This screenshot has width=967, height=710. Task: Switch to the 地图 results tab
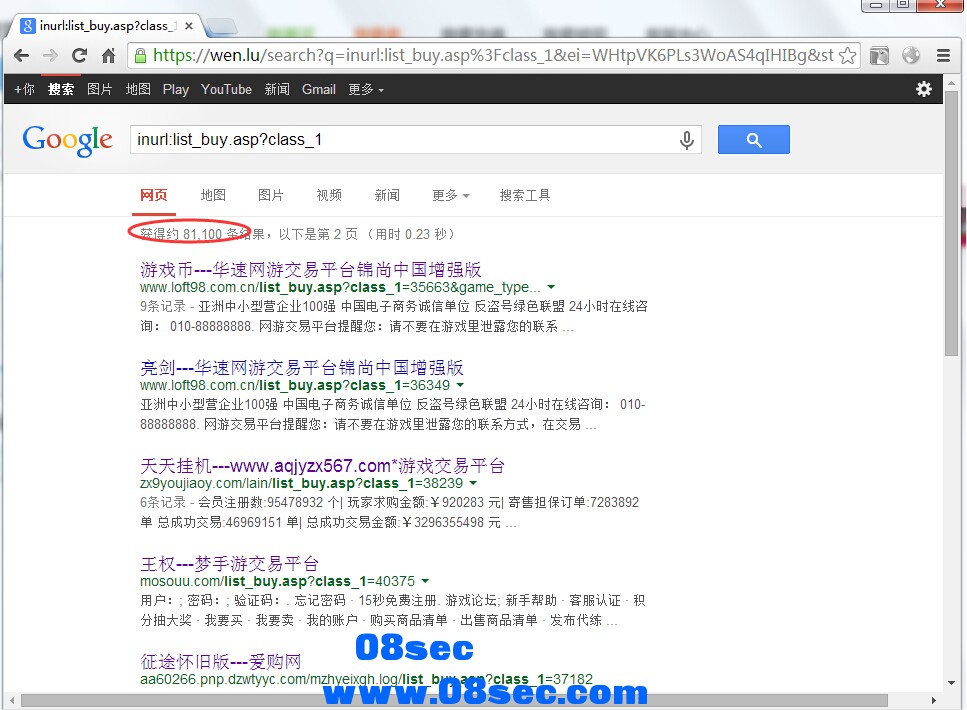pos(213,196)
